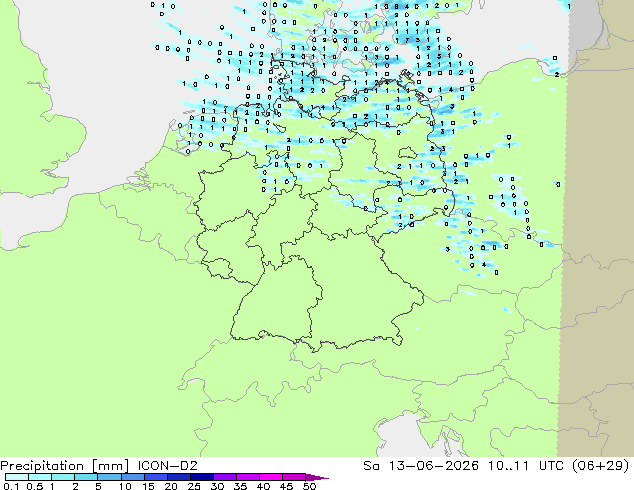Click the 0.5–1 mm legend color box

[x=40, y=477]
